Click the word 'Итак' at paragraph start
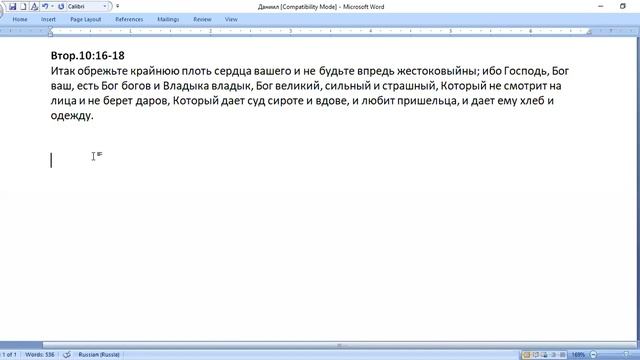The height and width of the screenshot is (360, 640). (63, 71)
